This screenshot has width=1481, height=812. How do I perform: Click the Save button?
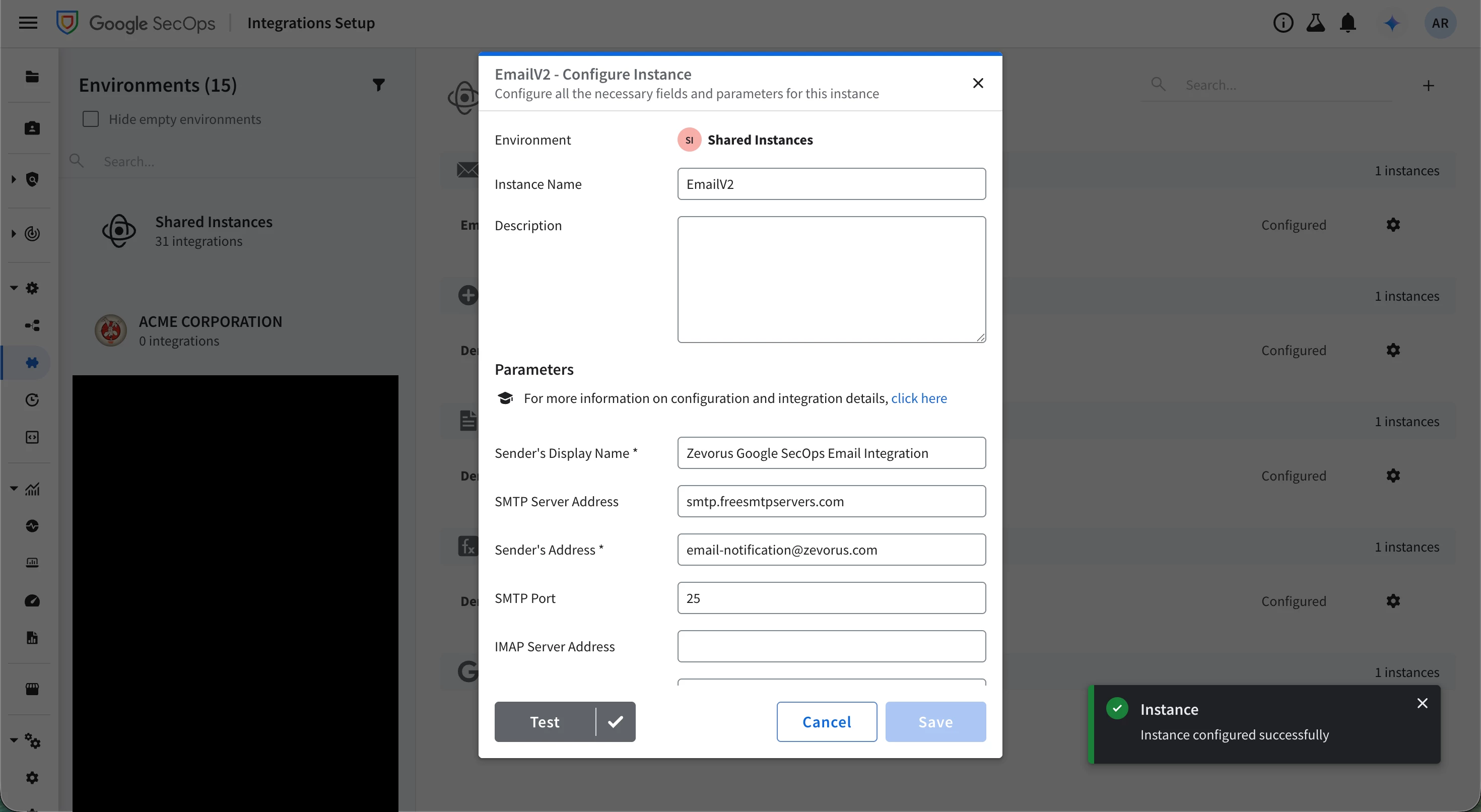pyautogui.click(x=935, y=722)
